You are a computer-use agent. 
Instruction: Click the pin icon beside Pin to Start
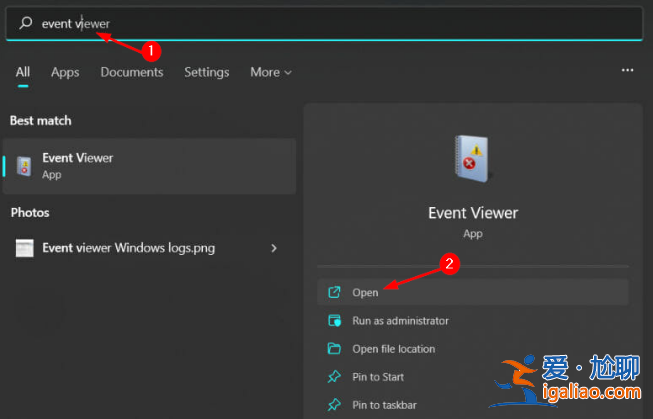click(334, 377)
